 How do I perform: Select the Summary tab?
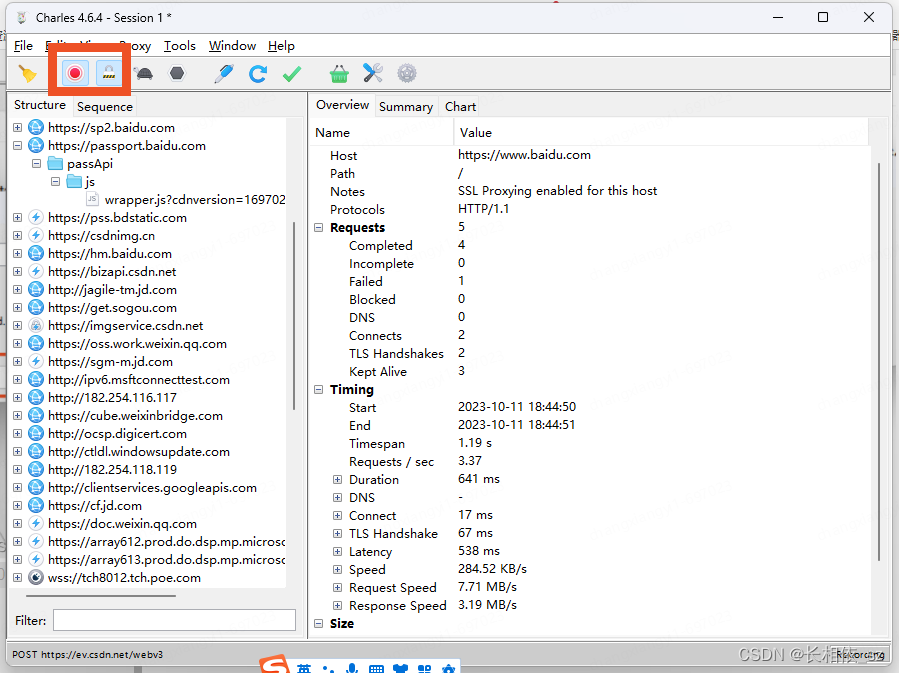pos(406,107)
